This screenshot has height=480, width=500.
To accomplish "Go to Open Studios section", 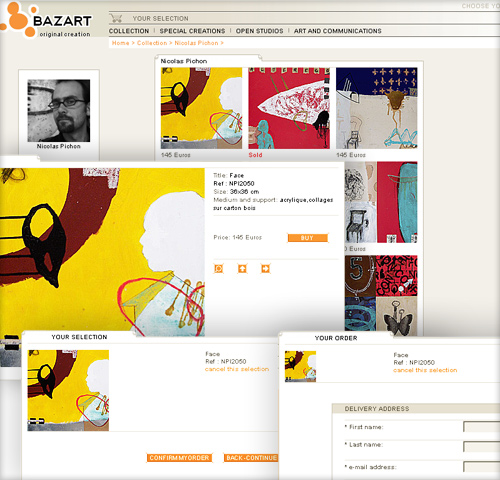I will click(259, 31).
